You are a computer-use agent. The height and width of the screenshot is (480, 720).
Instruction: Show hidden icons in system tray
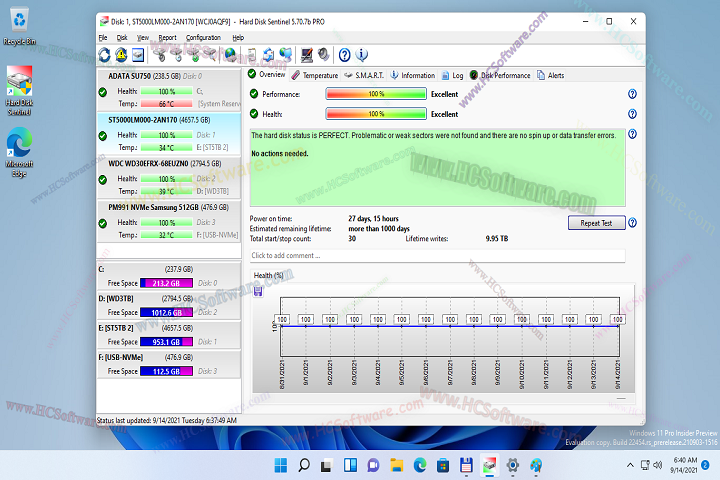coord(630,465)
